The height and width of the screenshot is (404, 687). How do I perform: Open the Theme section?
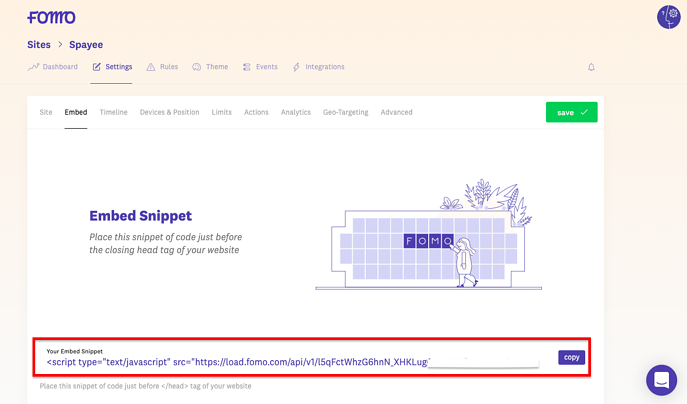(x=210, y=67)
